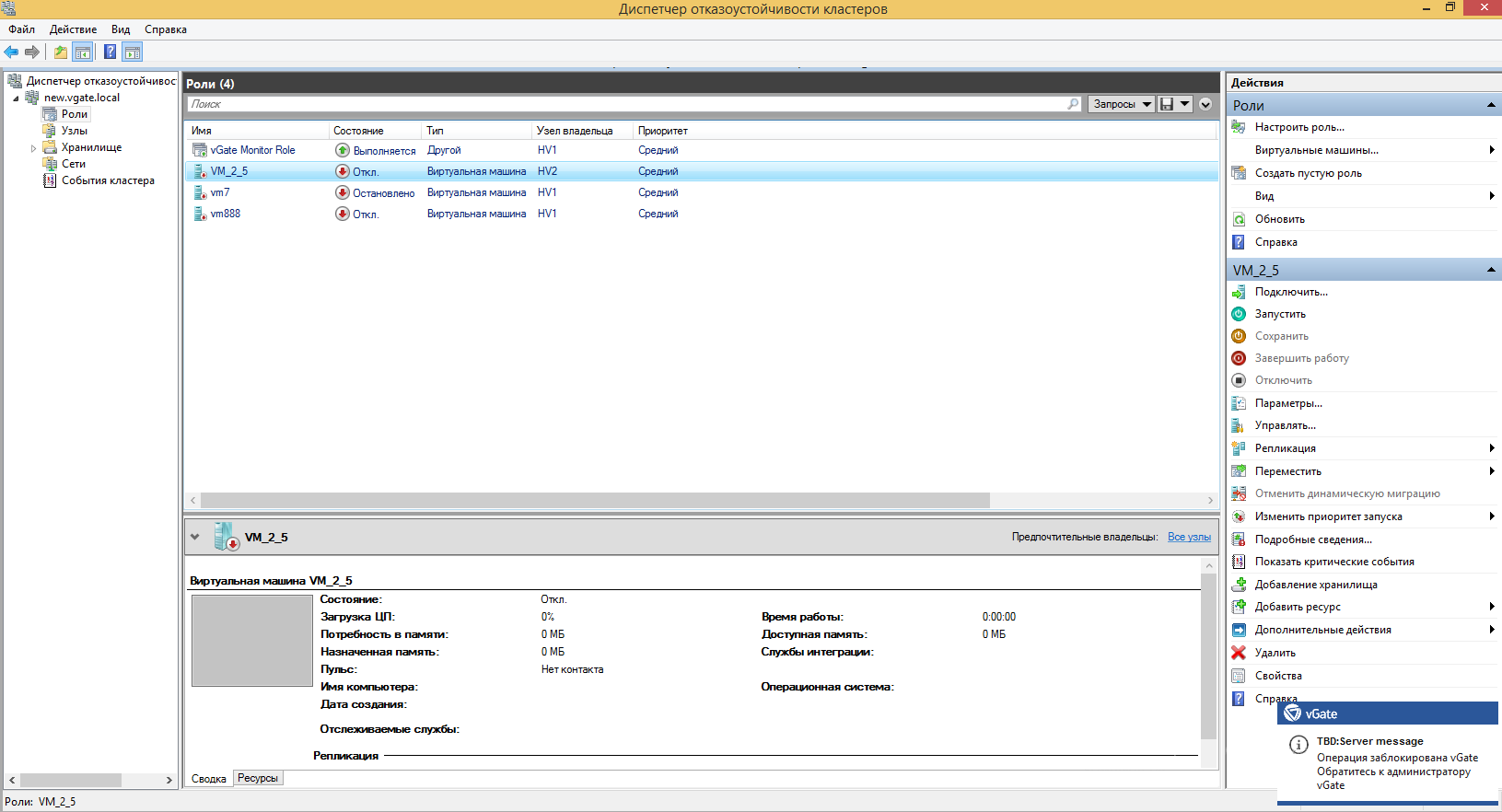
Task: Switch to the Ресурсы tab
Action: tap(258, 778)
